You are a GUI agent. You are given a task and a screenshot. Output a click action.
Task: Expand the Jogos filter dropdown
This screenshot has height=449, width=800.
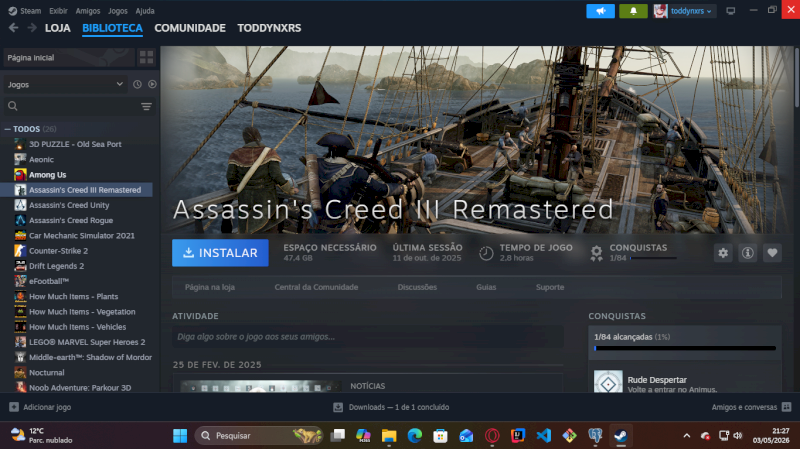[65, 84]
